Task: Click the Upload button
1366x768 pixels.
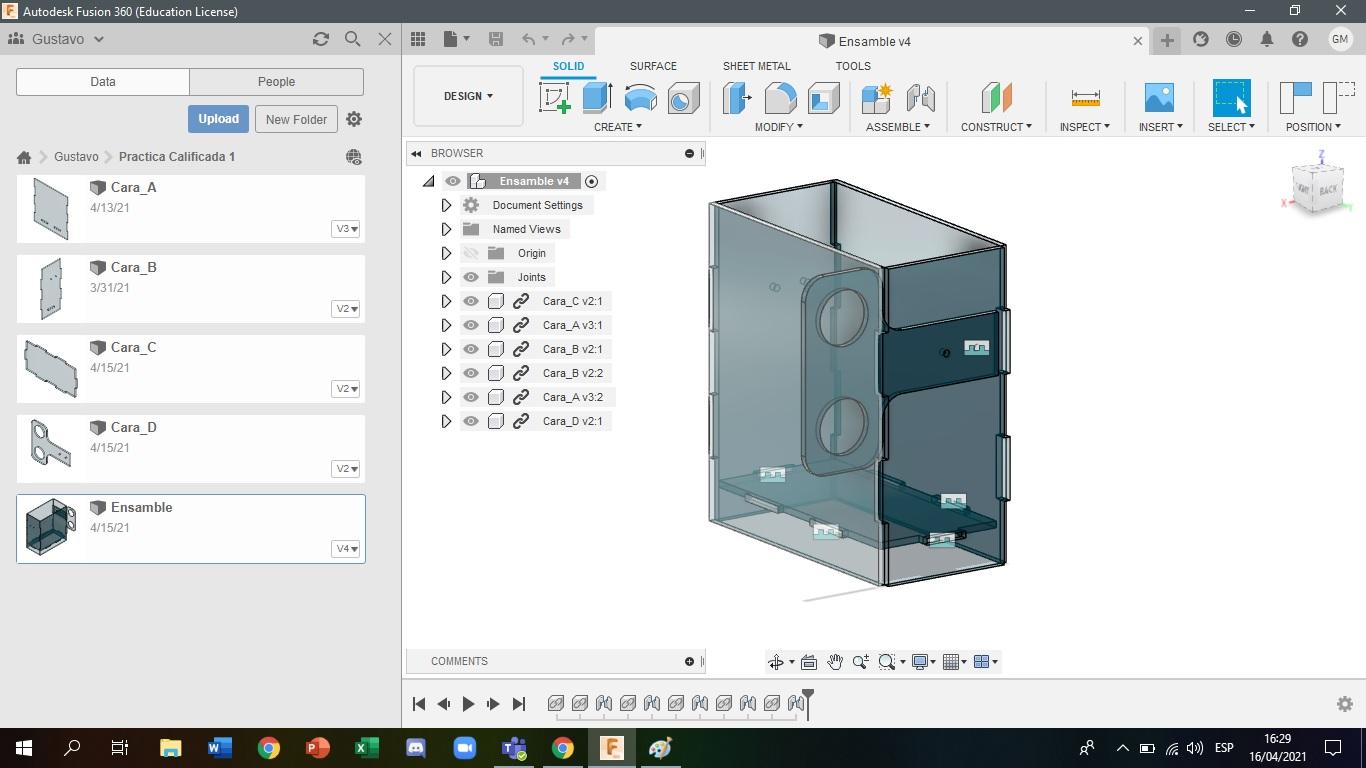Action: click(218, 119)
